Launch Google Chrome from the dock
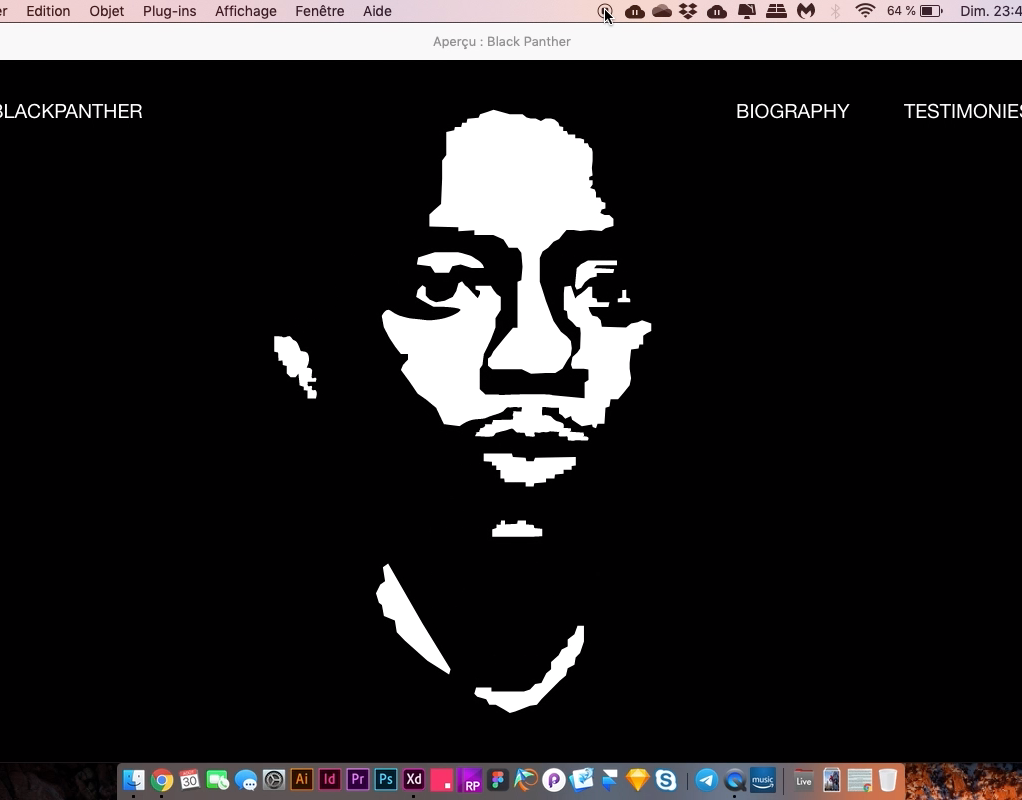The height and width of the screenshot is (800, 1022). (162, 780)
